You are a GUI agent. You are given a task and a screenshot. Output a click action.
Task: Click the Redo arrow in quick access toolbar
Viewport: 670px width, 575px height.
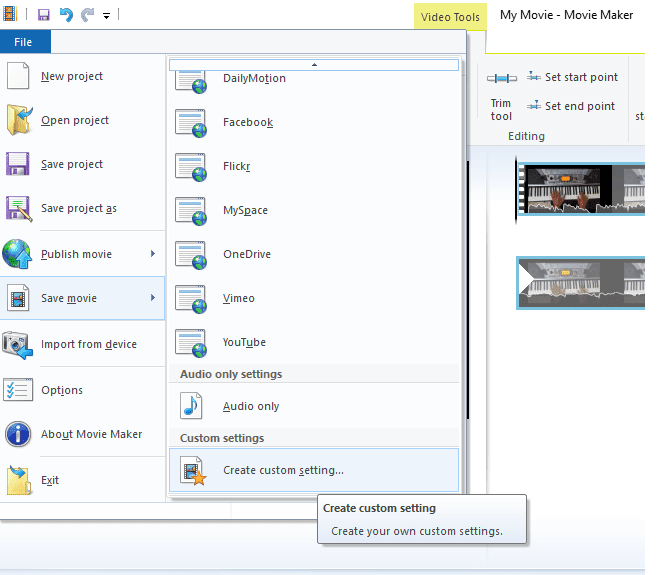point(88,15)
